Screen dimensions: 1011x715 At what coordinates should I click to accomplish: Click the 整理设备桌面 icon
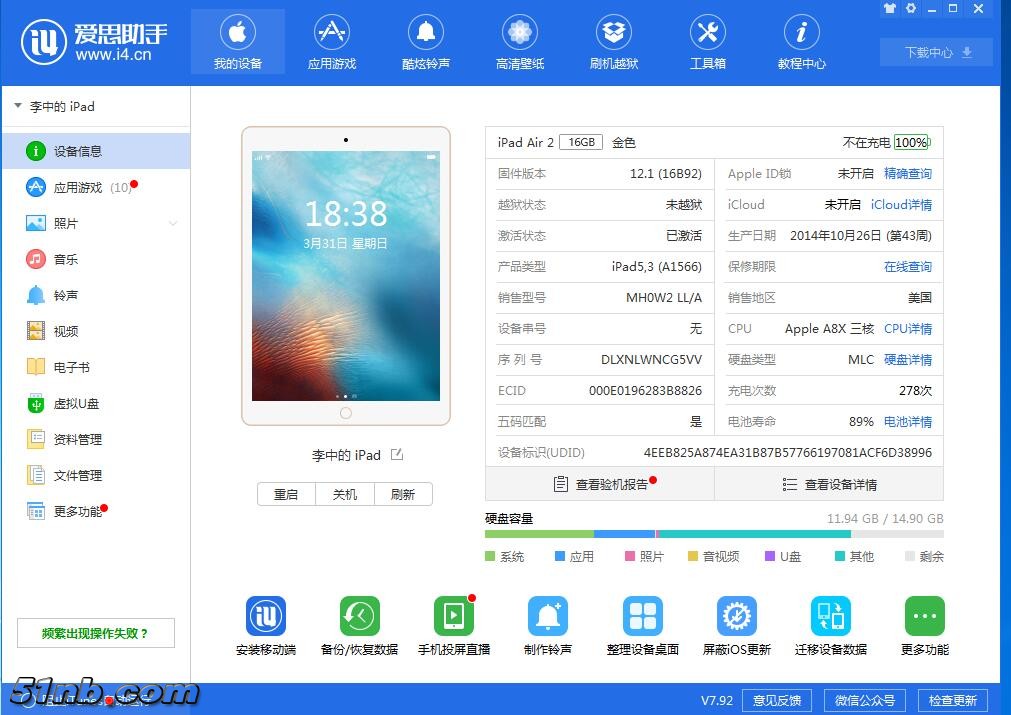pyautogui.click(x=642, y=616)
